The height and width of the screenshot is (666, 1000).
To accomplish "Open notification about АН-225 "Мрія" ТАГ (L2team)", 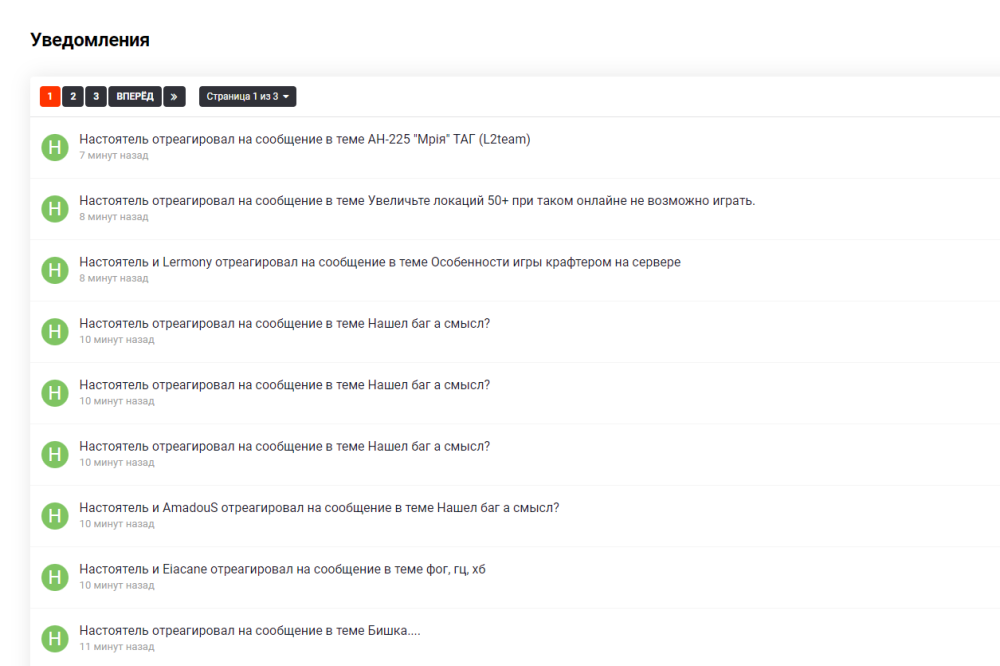I will point(304,139).
